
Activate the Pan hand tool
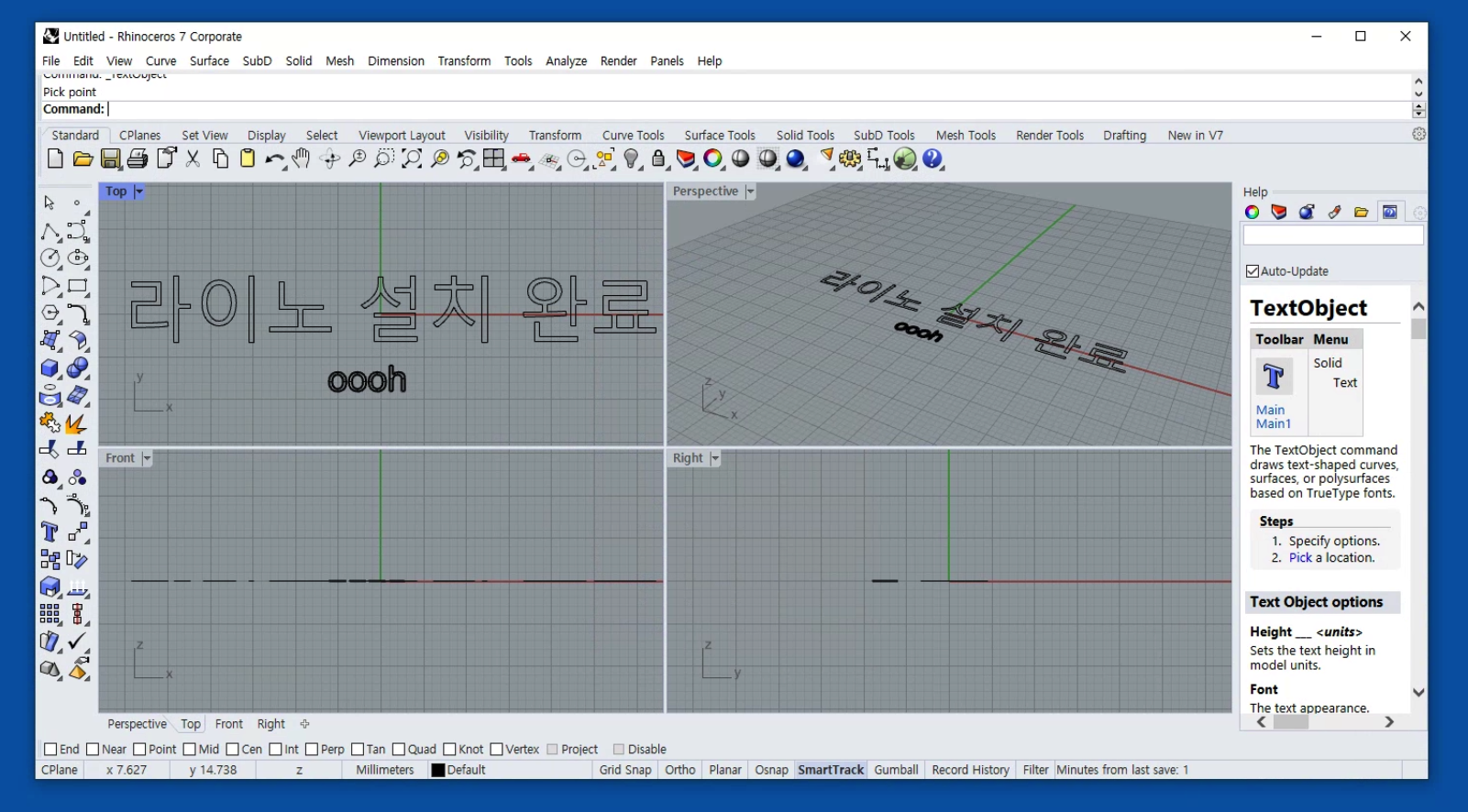pyautogui.click(x=301, y=159)
